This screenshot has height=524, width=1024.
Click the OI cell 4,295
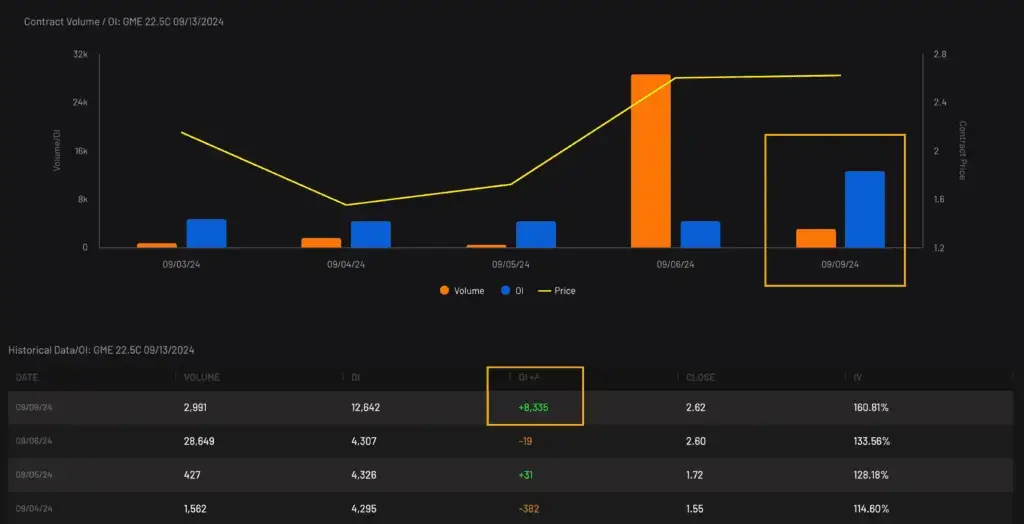click(x=364, y=509)
